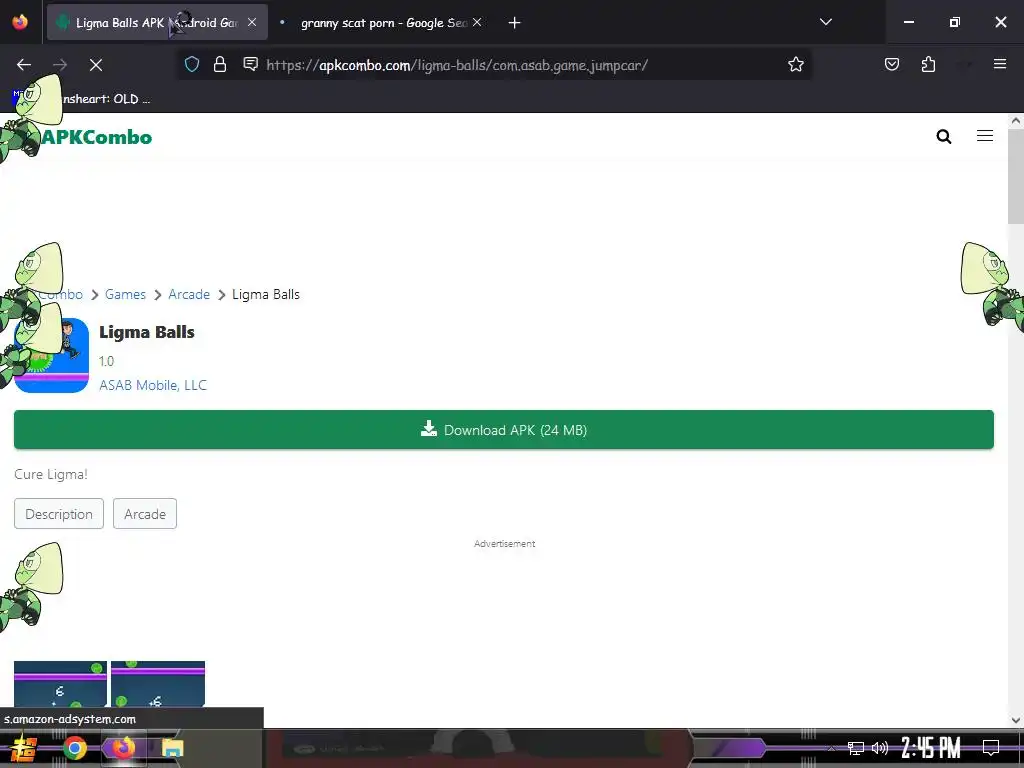The width and height of the screenshot is (1024, 768).
Task: Switch to the Google Search tab
Action: (x=383, y=23)
